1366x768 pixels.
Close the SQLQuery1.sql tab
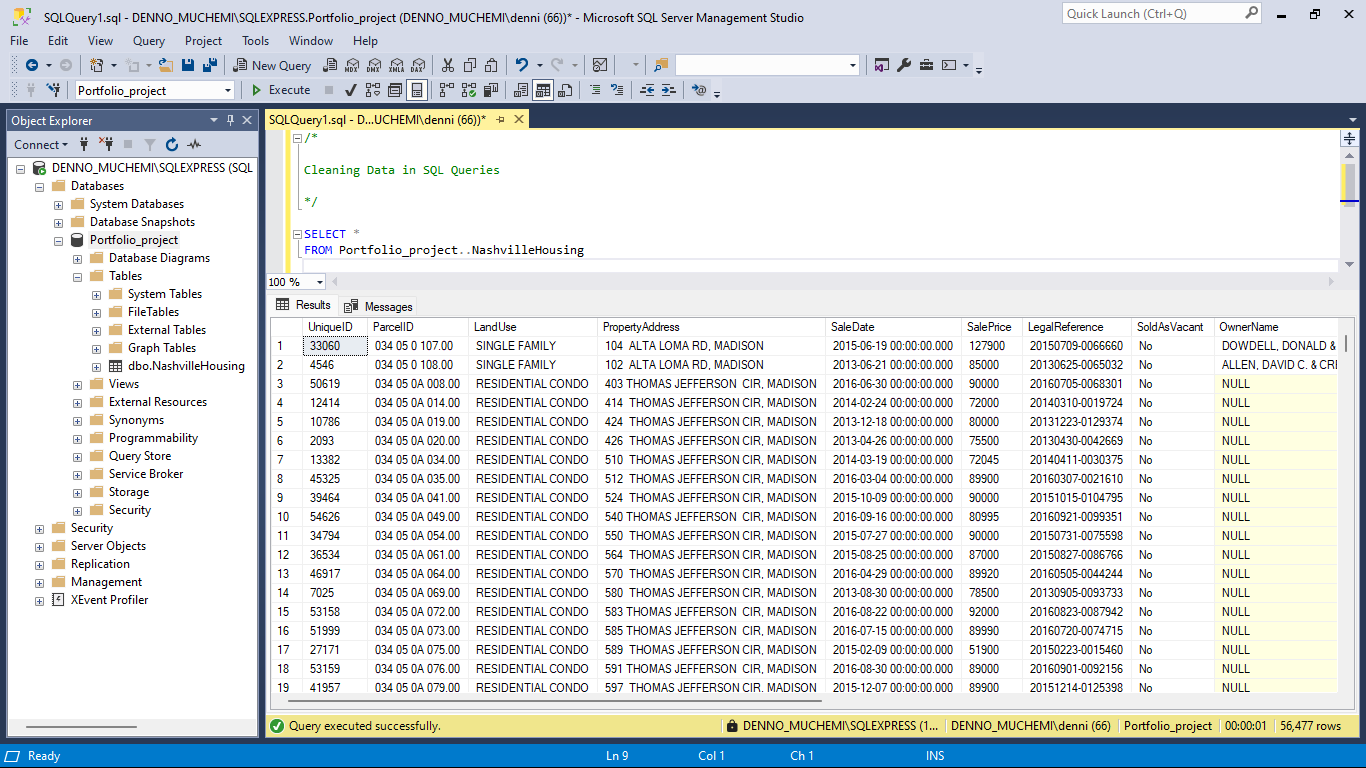pyautogui.click(x=519, y=119)
